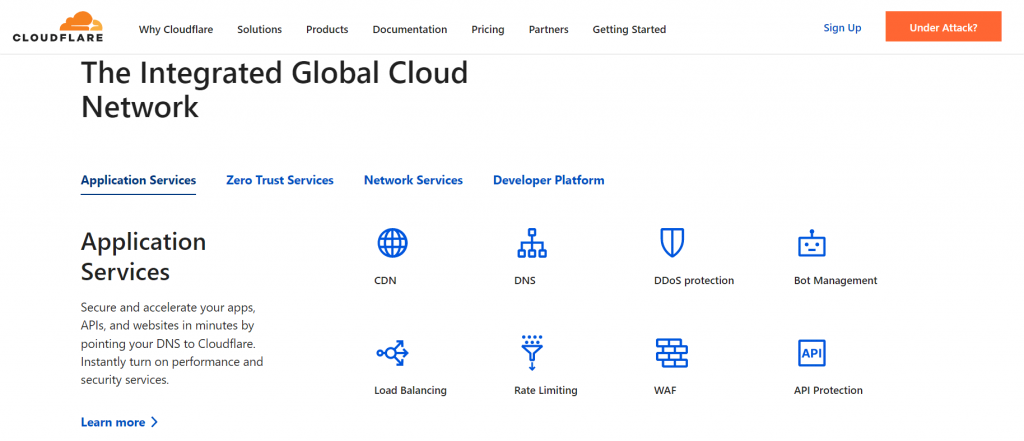Viewport: 1024px width, 441px height.
Task: Click the Cloudflare logo
Action: [x=58, y=27]
